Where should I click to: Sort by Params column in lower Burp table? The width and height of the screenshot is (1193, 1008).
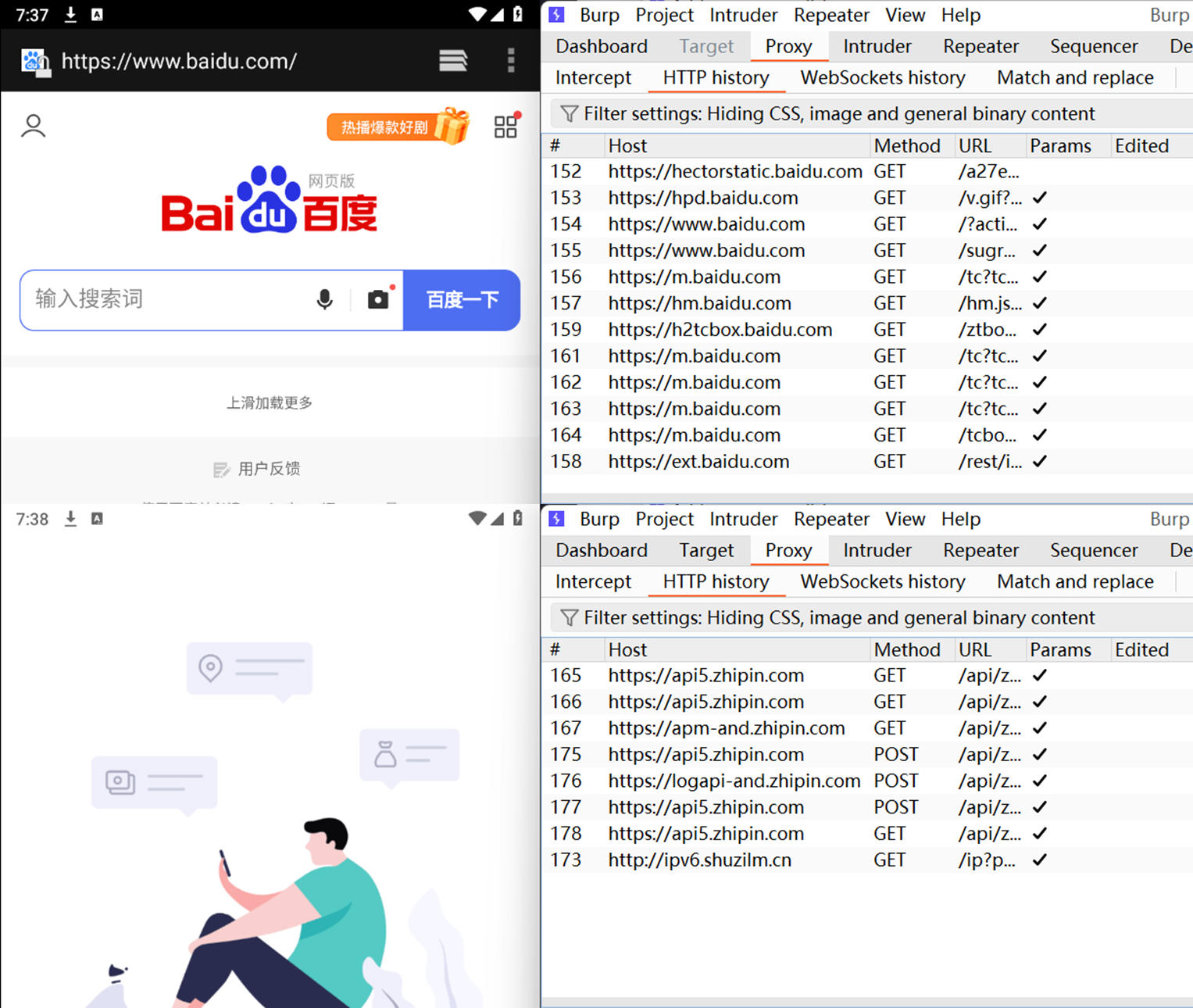(1068, 650)
